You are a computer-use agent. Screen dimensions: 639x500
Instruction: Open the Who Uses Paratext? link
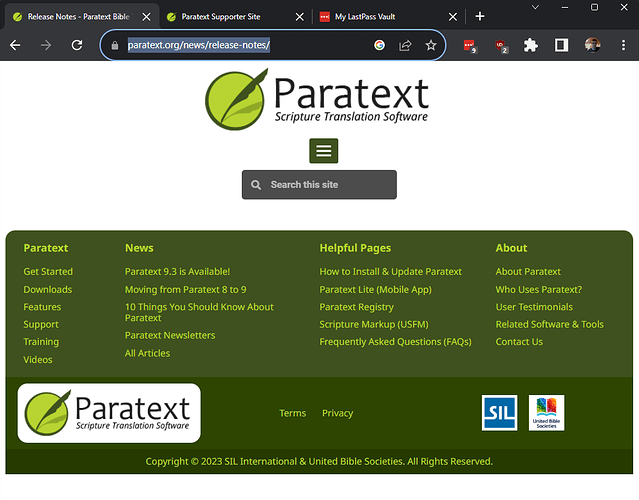(x=539, y=290)
